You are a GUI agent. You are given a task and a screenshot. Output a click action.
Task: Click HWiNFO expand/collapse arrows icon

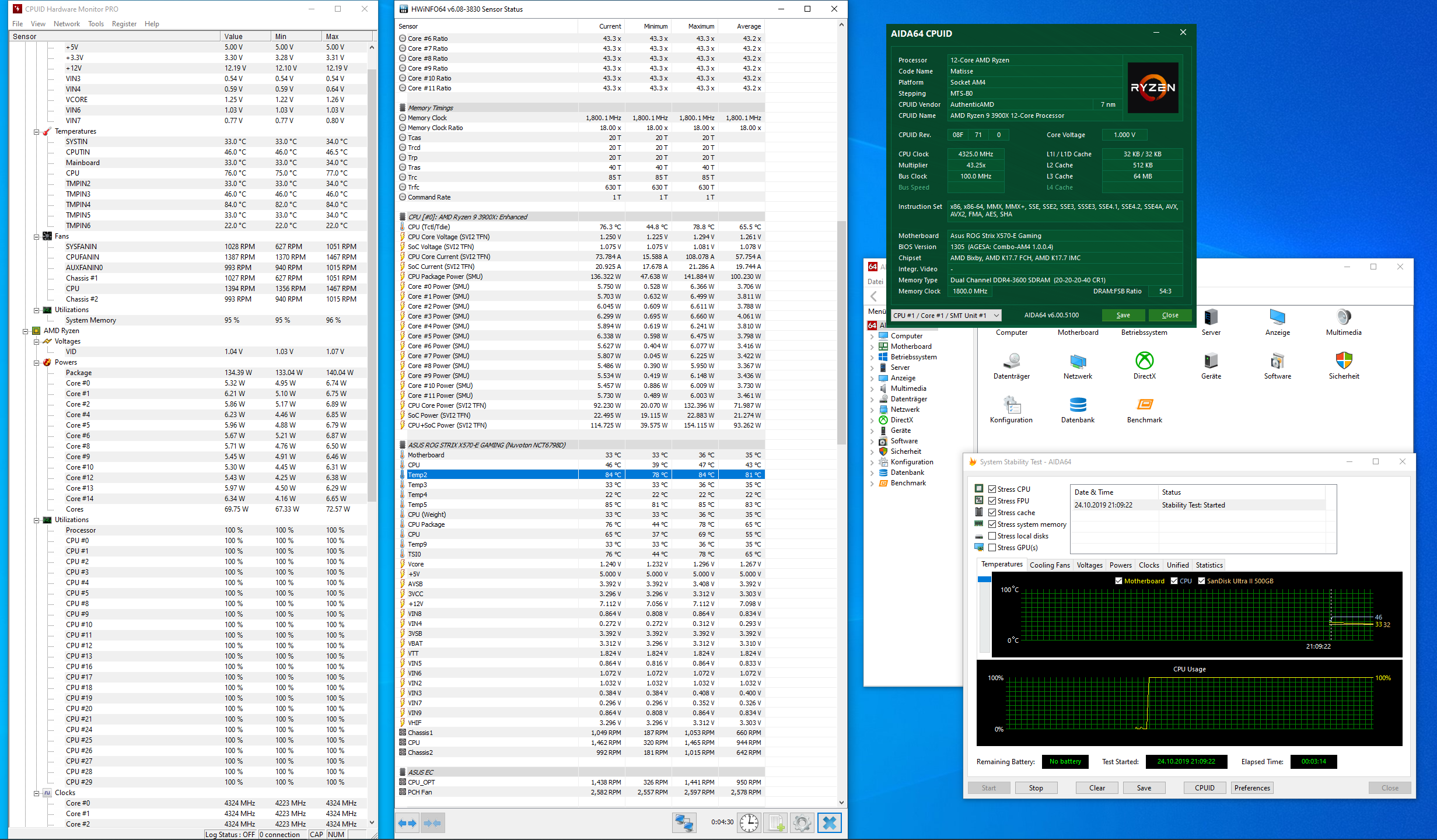point(407,823)
